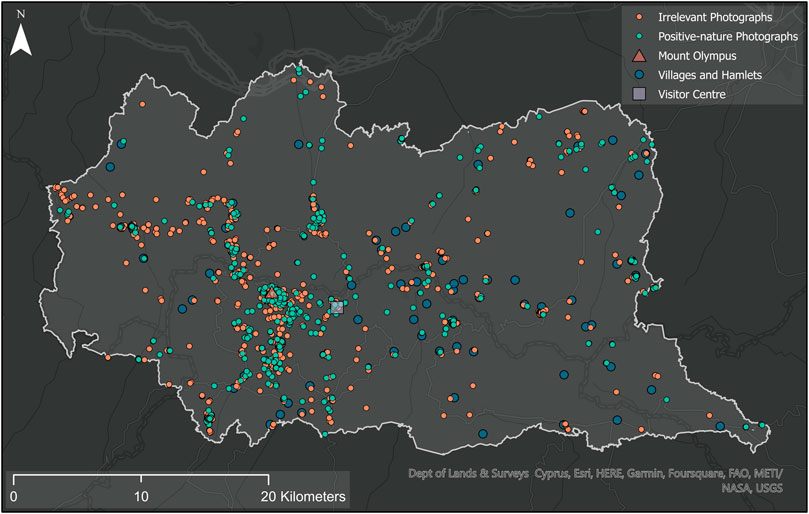
Task: Click the Villages and Hamlets legend circle
Action: [x=639, y=75]
